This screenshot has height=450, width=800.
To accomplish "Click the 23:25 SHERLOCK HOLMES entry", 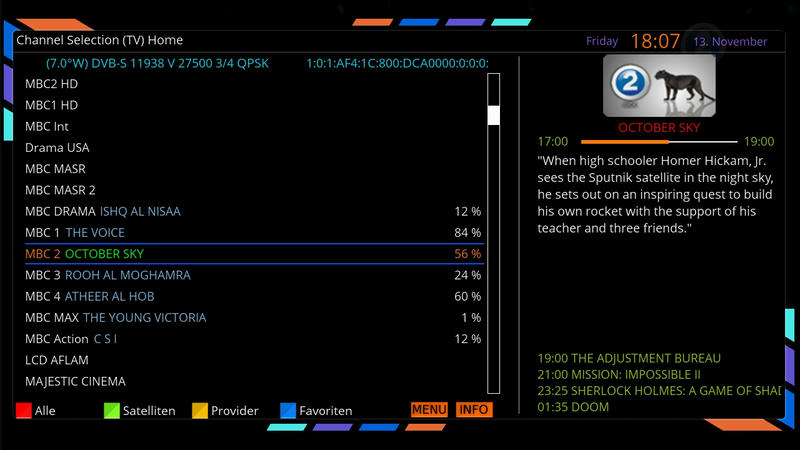I will 659,391.
